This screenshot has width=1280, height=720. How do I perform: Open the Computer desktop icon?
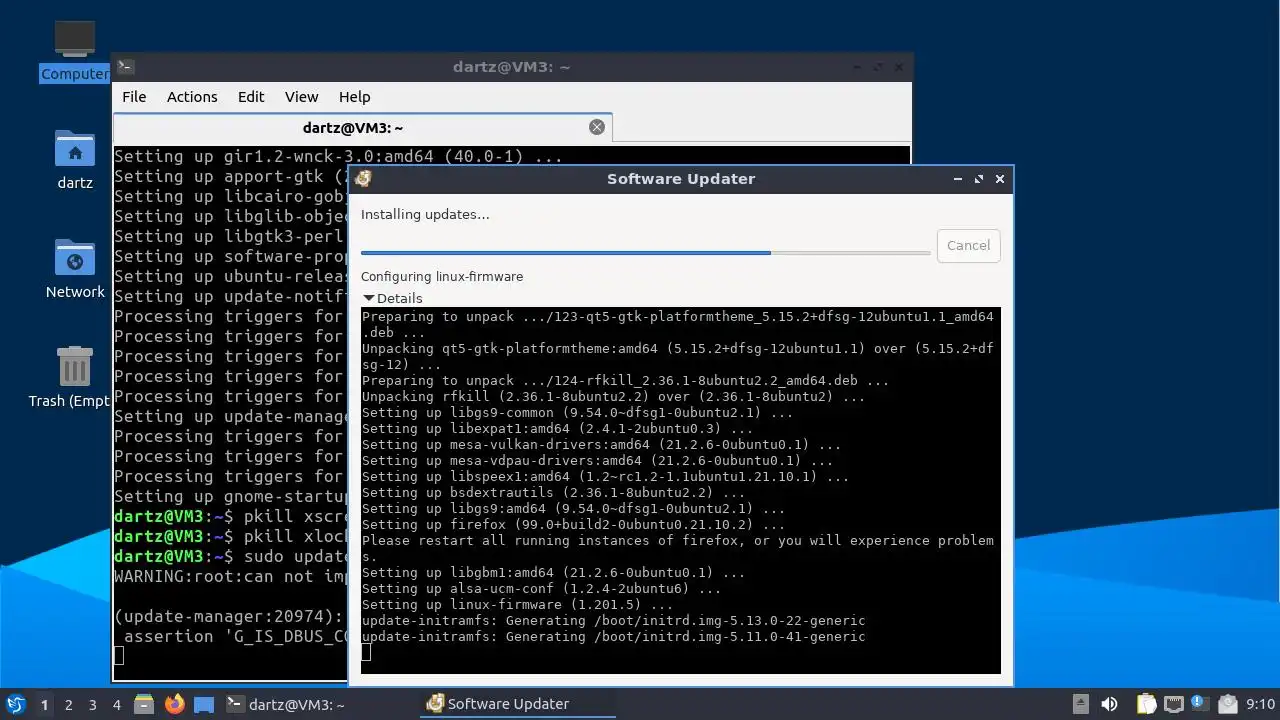pyautogui.click(x=74, y=50)
